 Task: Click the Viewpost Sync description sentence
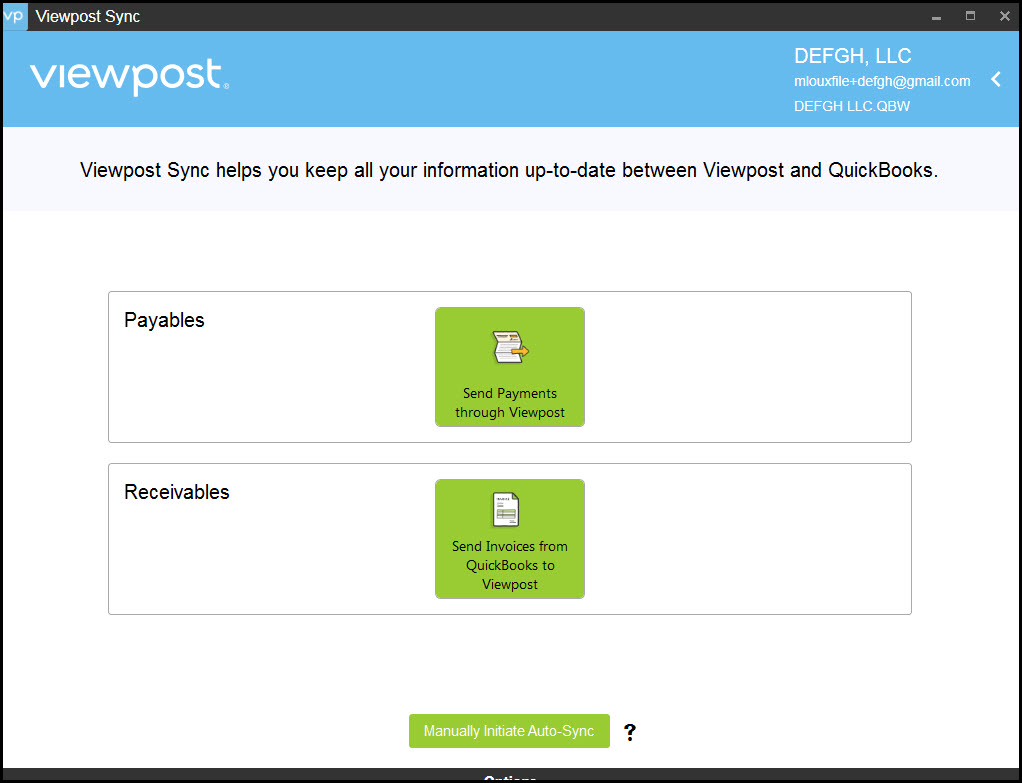tap(509, 170)
